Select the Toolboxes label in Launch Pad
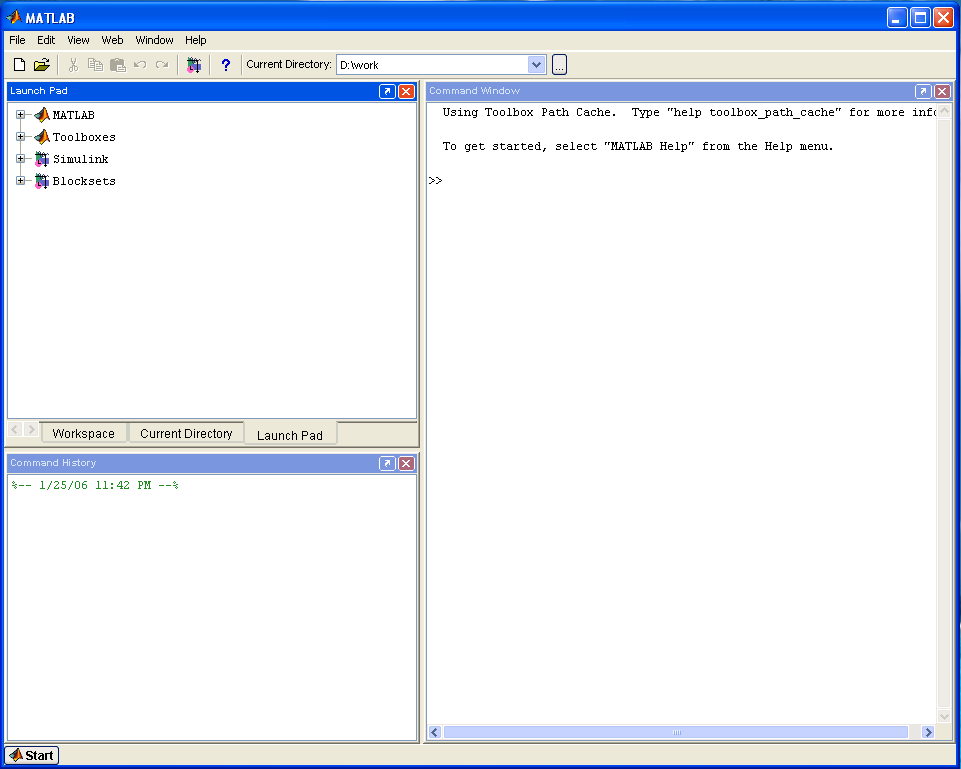Screen dimensions: 961x769 click(x=84, y=137)
